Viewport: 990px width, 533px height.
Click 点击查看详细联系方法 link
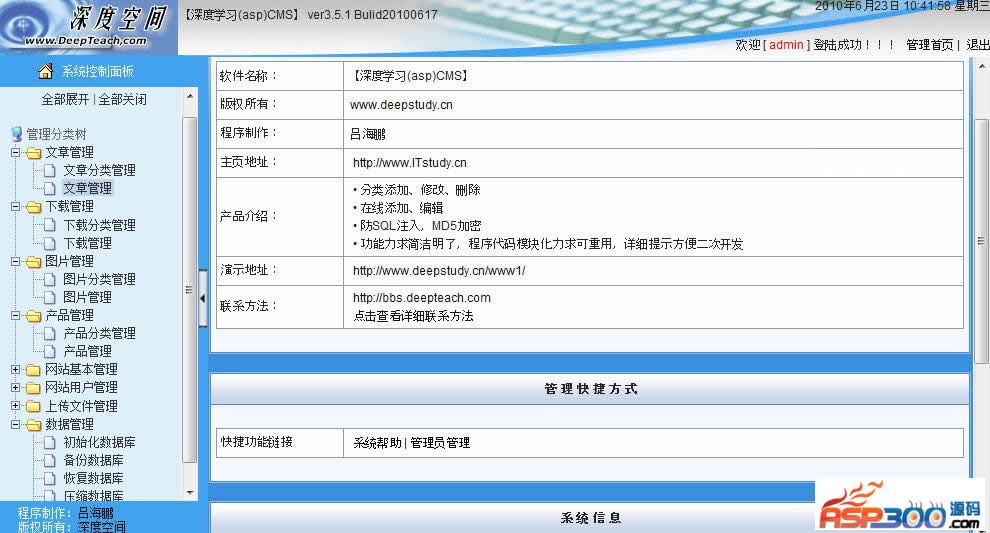413,316
